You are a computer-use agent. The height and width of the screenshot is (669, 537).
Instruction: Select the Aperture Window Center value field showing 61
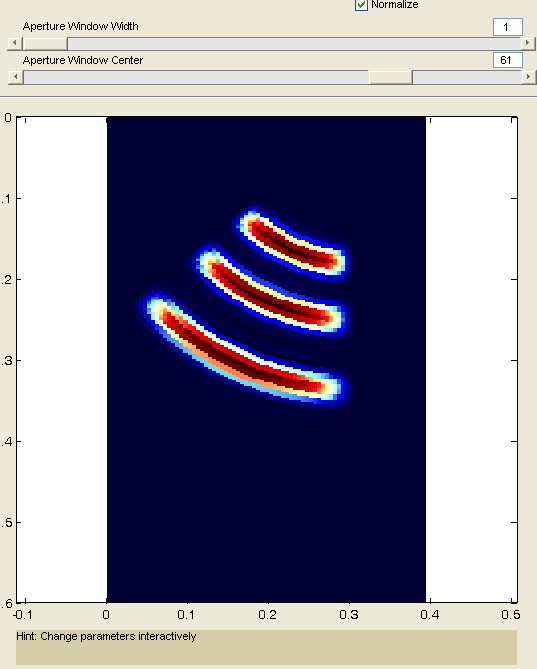tap(508, 60)
